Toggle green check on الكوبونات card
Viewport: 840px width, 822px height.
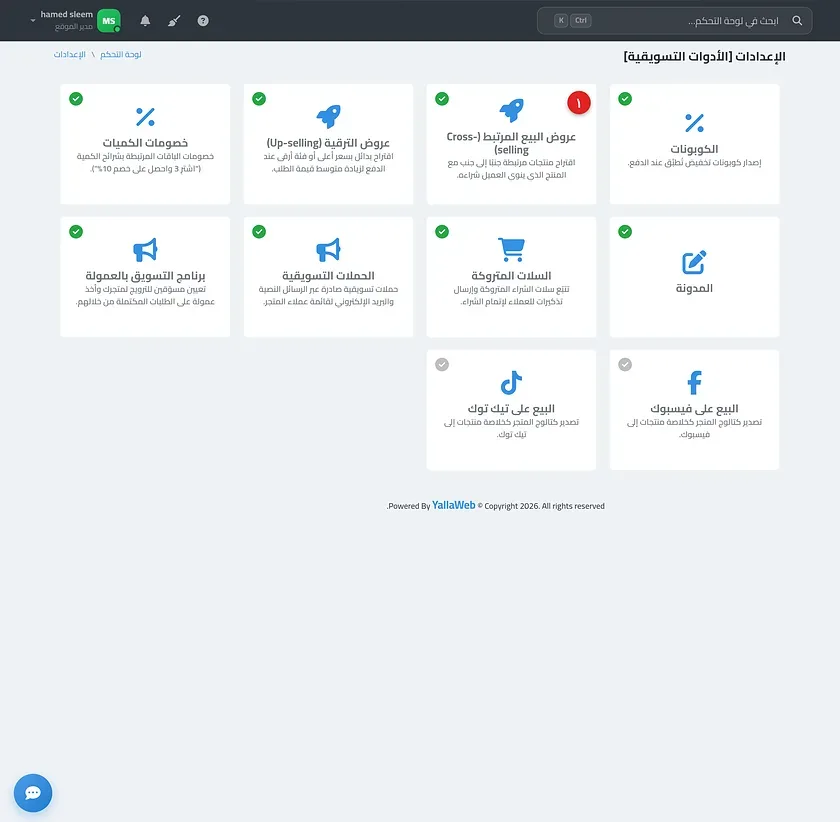pos(625,99)
